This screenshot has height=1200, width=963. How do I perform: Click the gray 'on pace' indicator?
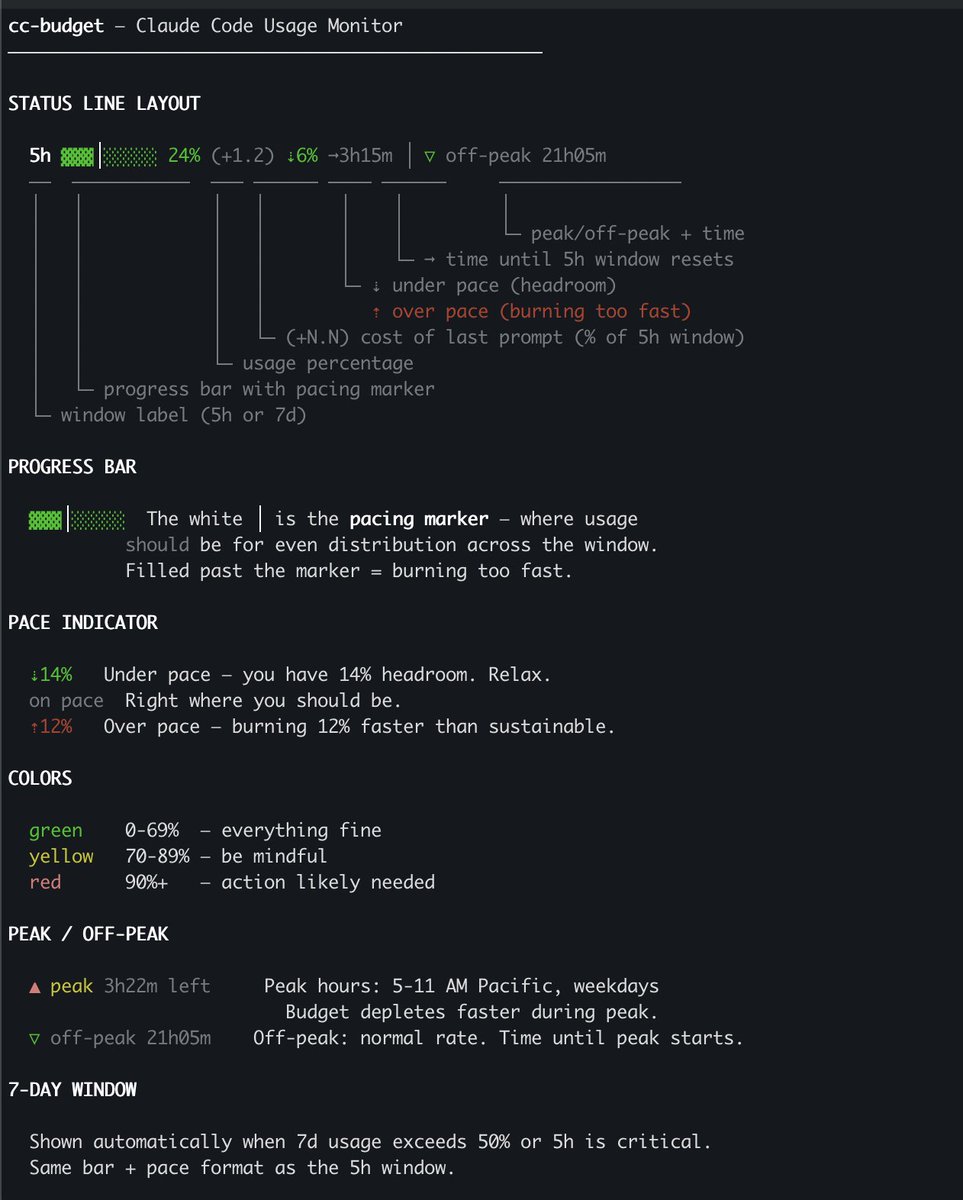click(x=67, y=700)
